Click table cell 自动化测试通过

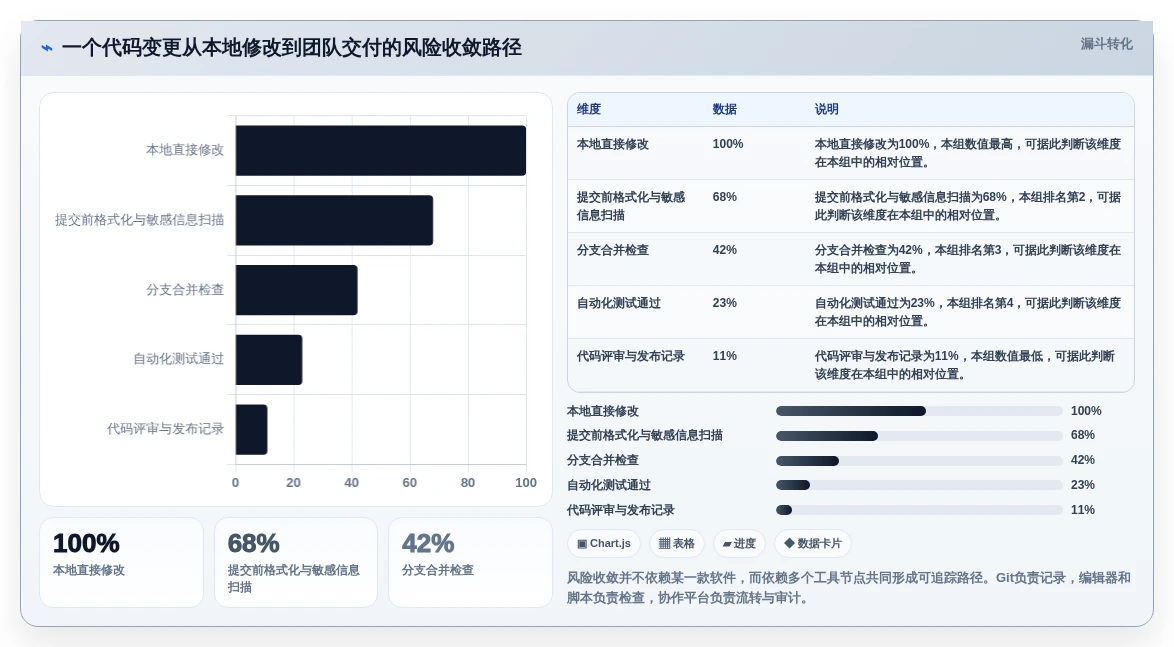[x=618, y=303]
